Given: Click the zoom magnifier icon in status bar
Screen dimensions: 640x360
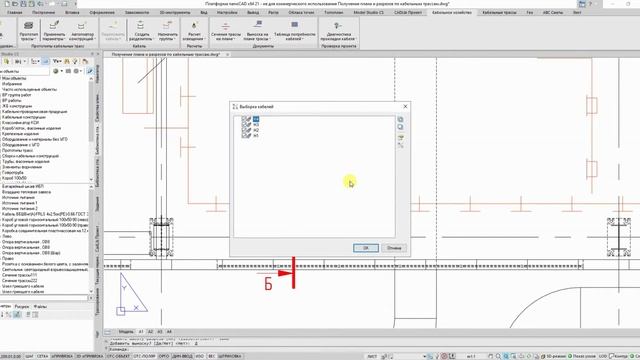Looking at the screenshot, I should (498, 356).
